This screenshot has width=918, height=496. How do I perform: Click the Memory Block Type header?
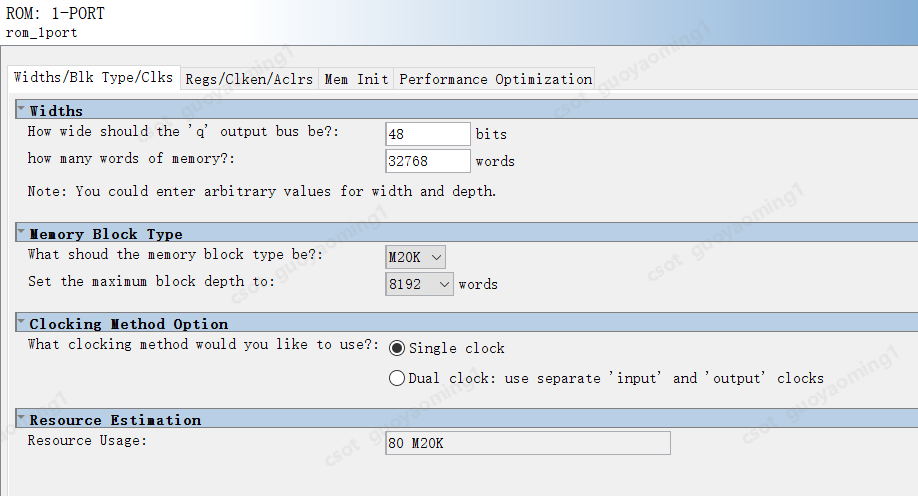point(106,233)
